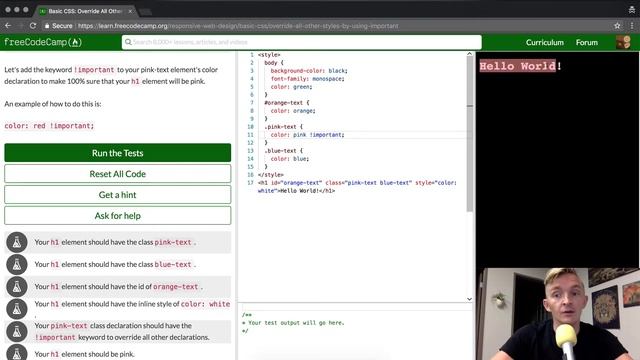Click editor scrollbar up arrow
Screen dimensions: 640x360
tap(469, 54)
